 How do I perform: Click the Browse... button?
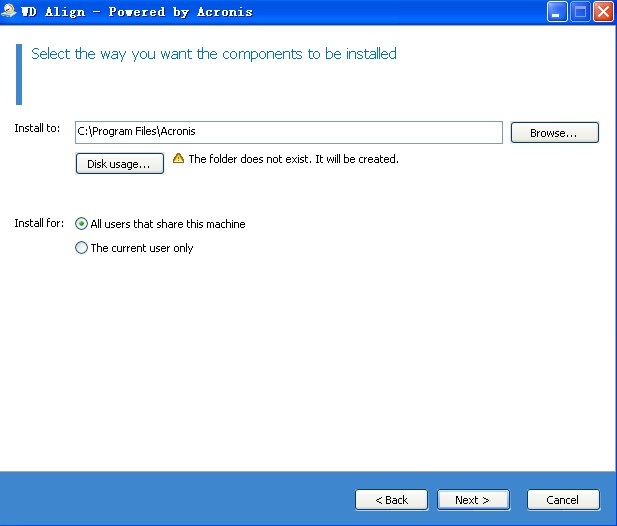pos(554,133)
